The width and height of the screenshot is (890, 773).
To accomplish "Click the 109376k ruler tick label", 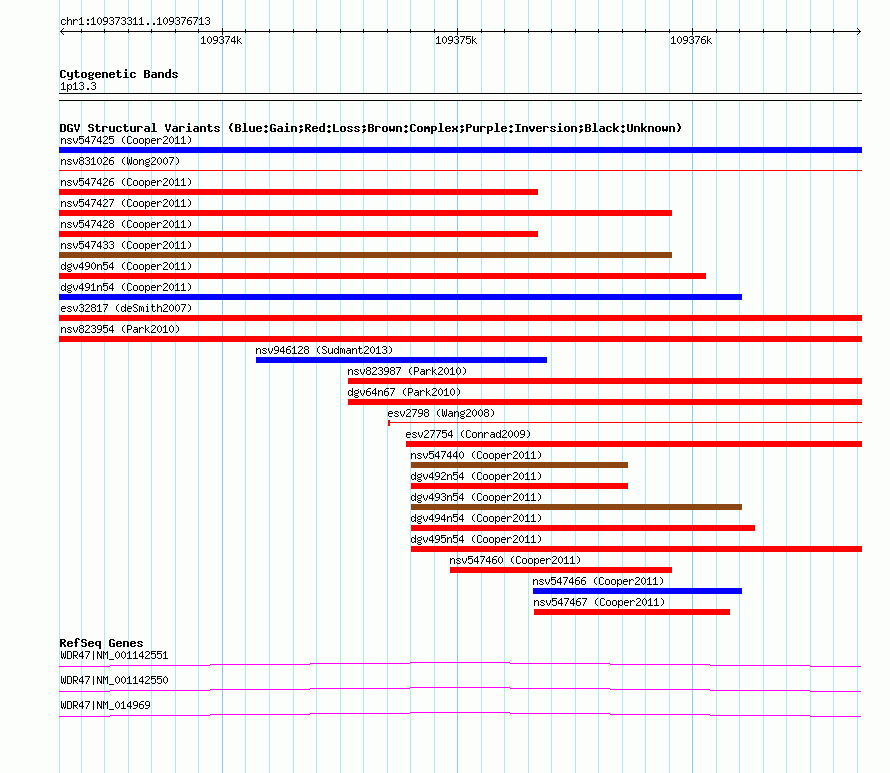I will click(691, 40).
